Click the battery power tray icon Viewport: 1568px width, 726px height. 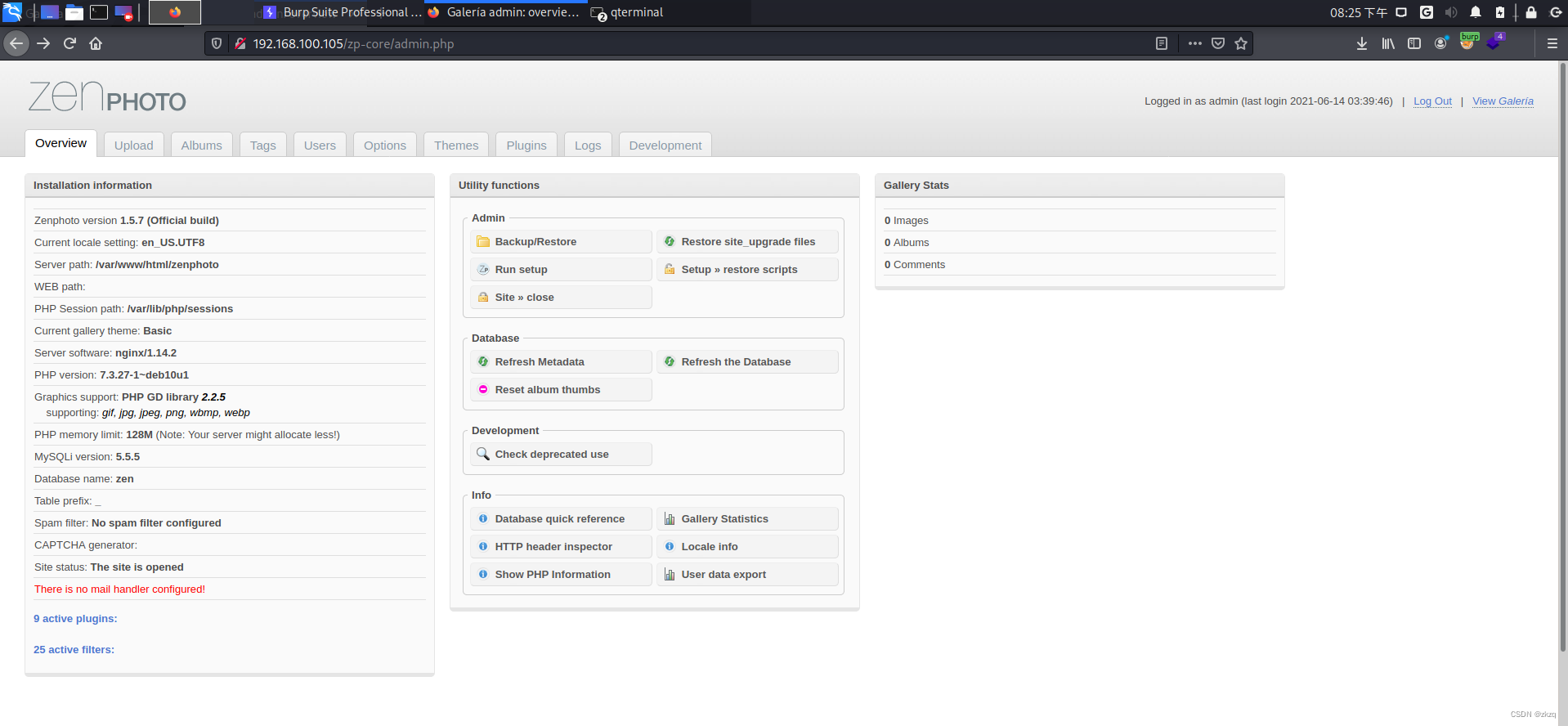click(x=1500, y=12)
